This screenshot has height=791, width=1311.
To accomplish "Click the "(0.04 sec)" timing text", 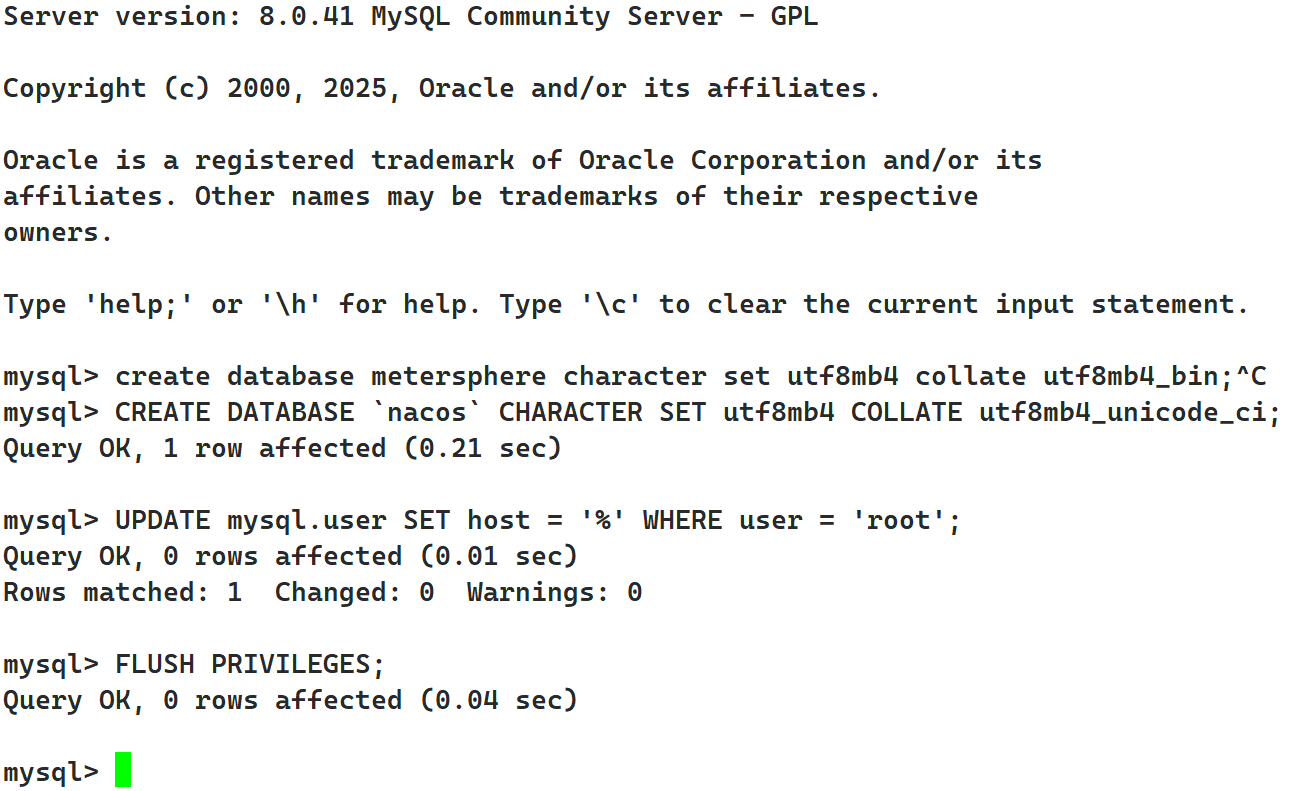I will pos(498,700).
